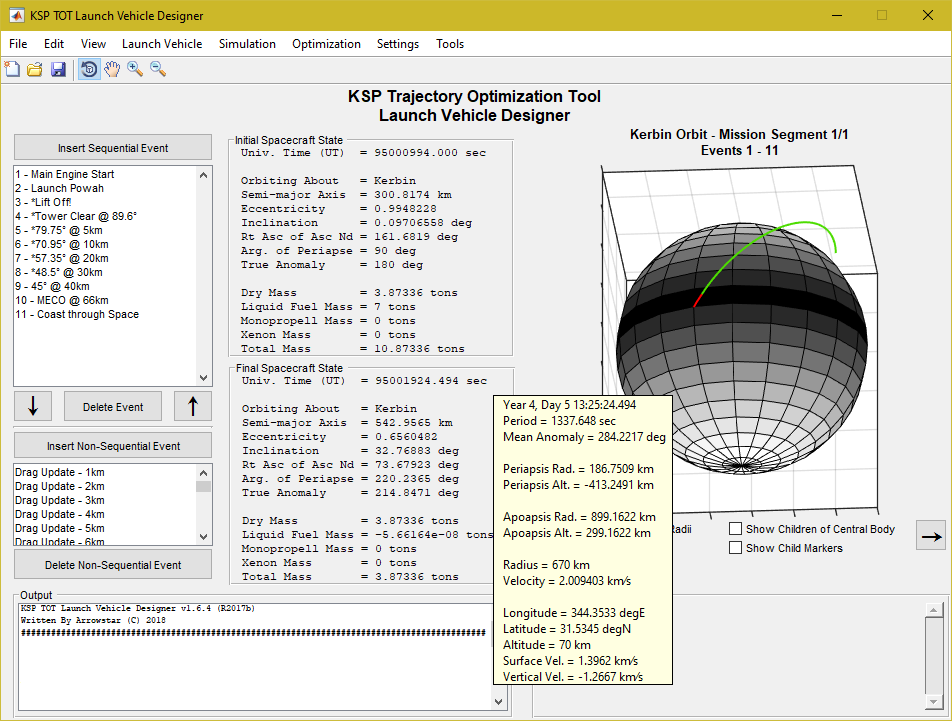Viewport: 952px width, 721px height.
Task: Move selected event down with arrow button
Action: pyautogui.click(x=33, y=406)
